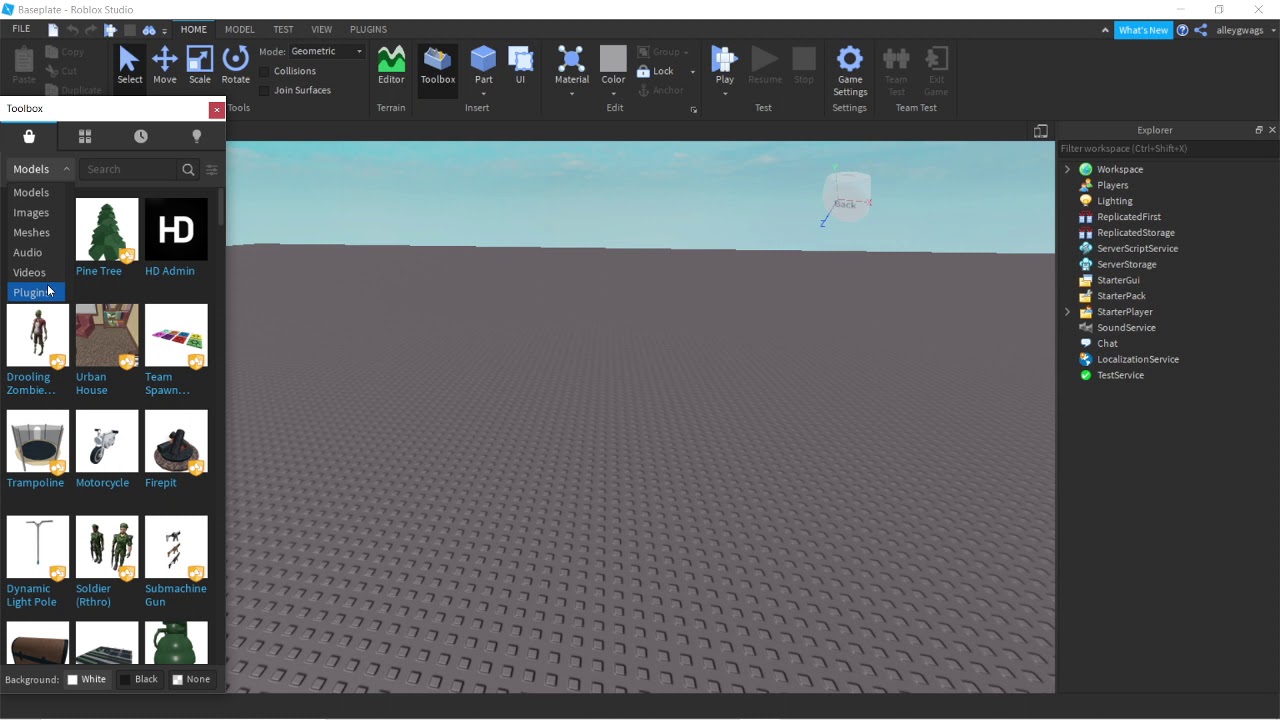Open the Pine Tree model link
Image resolution: width=1280 pixels, height=720 pixels.
coord(99,271)
